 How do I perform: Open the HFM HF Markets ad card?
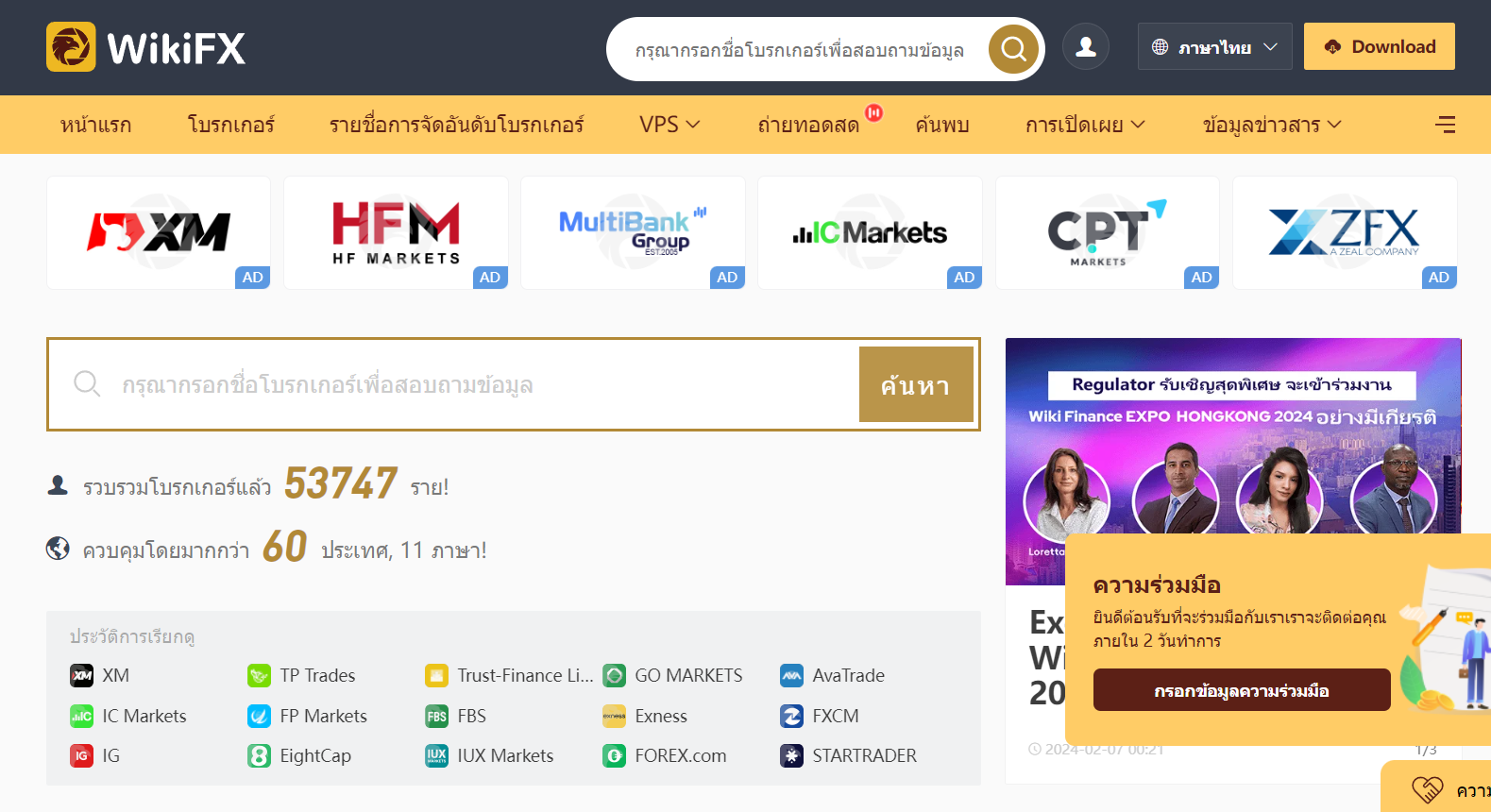coord(396,232)
